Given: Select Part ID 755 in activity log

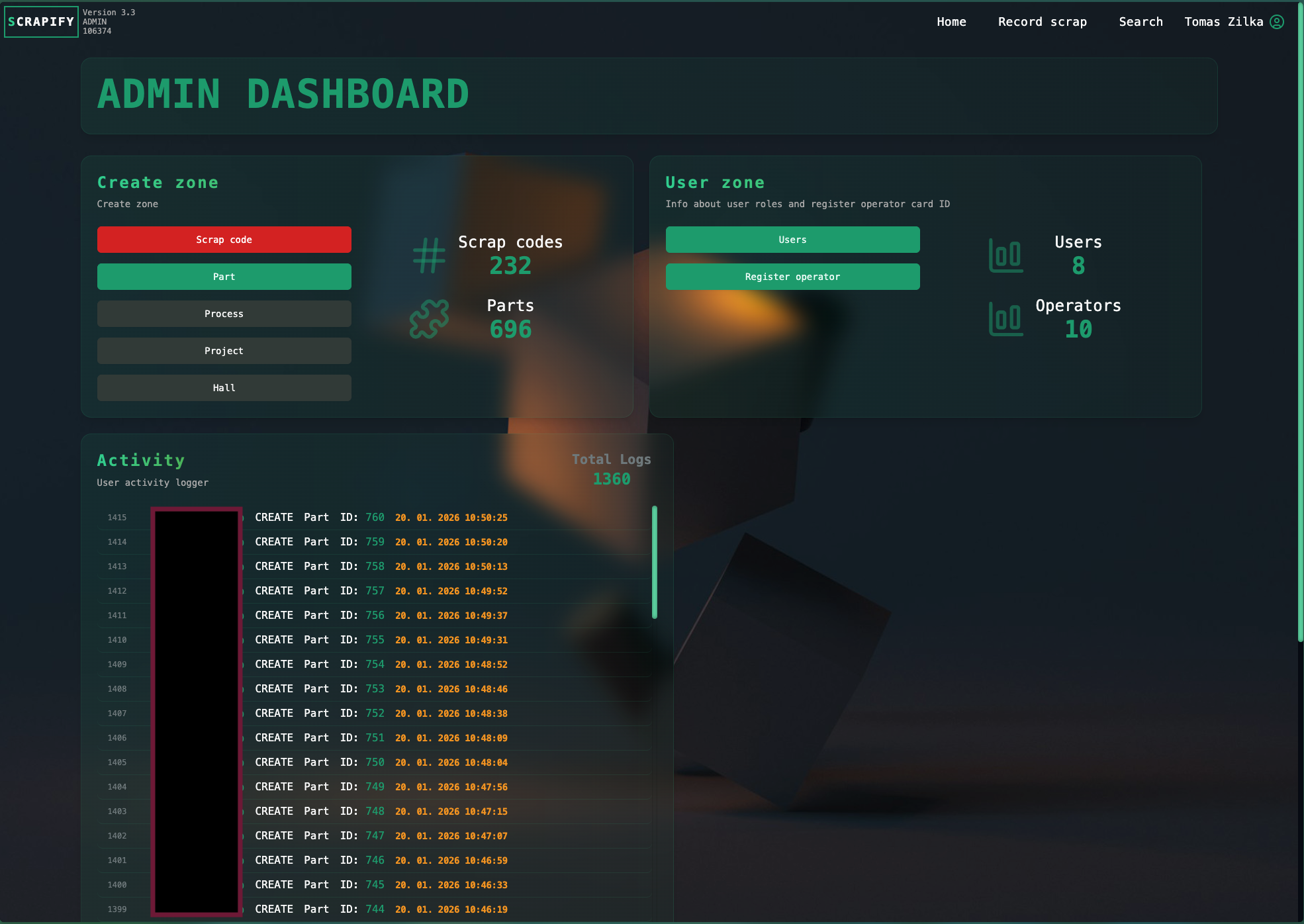Looking at the screenshot, I should (375, 640).
